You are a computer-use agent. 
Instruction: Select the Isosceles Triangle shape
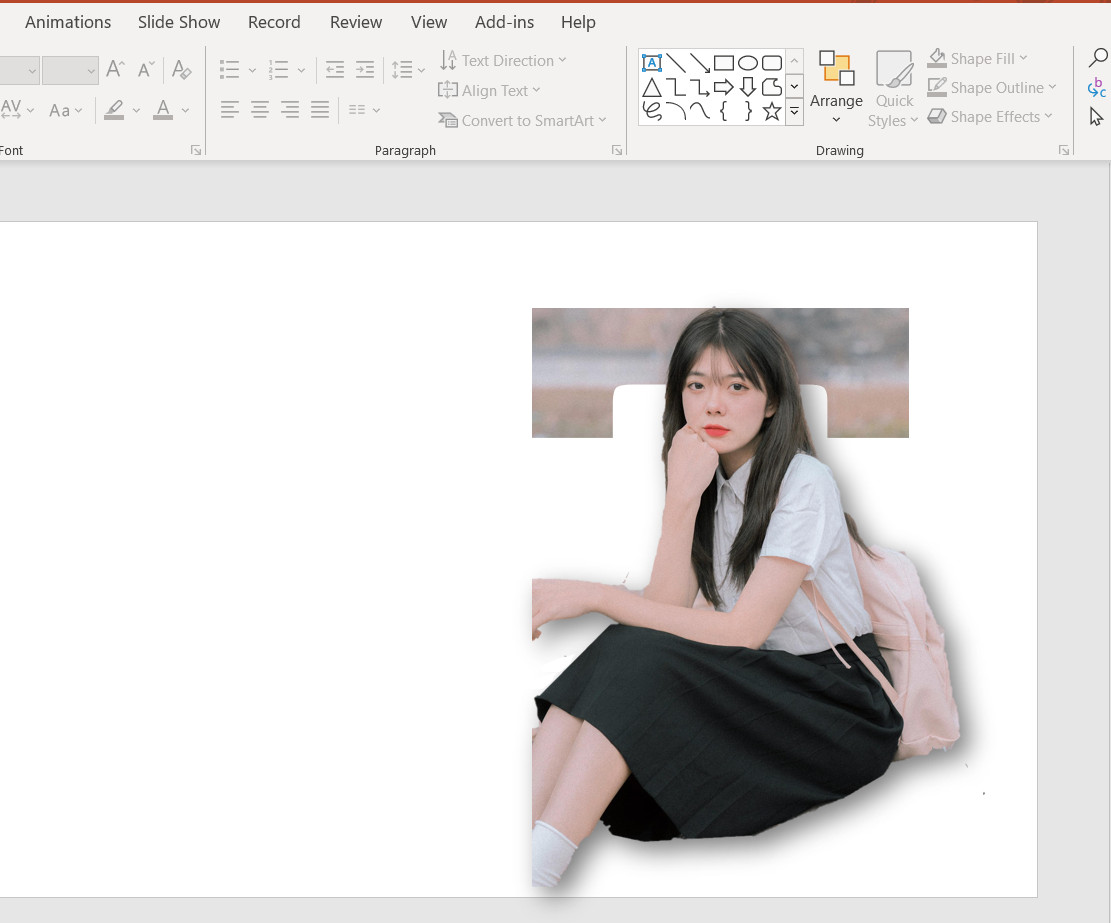pyautogui.click(x=652, y=87)
